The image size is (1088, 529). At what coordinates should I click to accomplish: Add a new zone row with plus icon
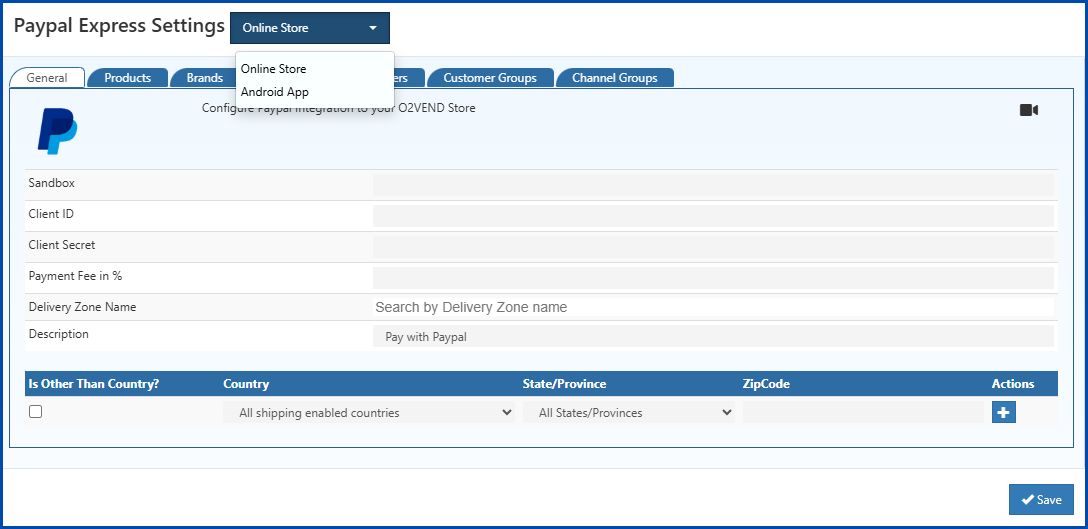click(x=1003, y=412)
